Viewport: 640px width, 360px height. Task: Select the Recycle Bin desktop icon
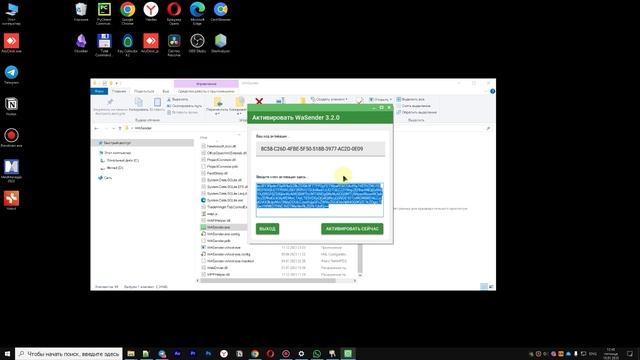(x=81, y=12)
